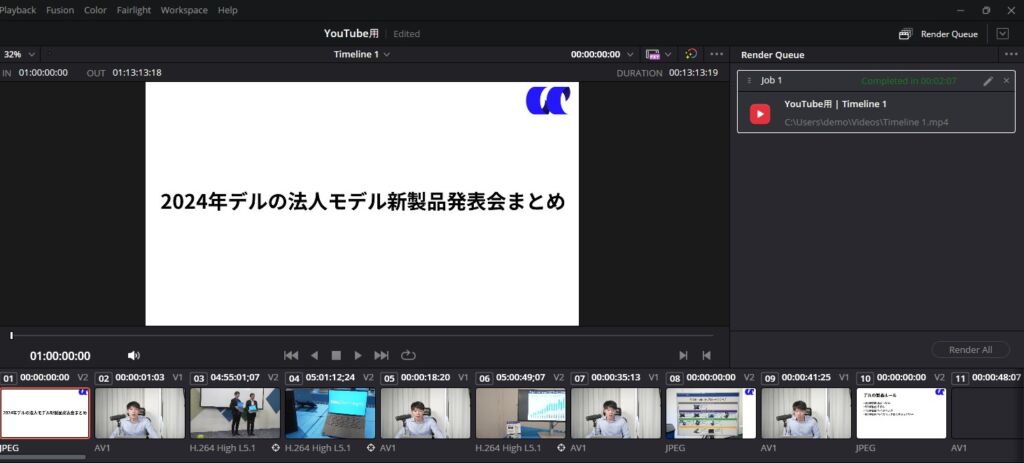Image resolution: width=1024 pixels, height=463 pixels.
Task: Expand the viewer timecode dropdown
Action: tap(630, 54)
